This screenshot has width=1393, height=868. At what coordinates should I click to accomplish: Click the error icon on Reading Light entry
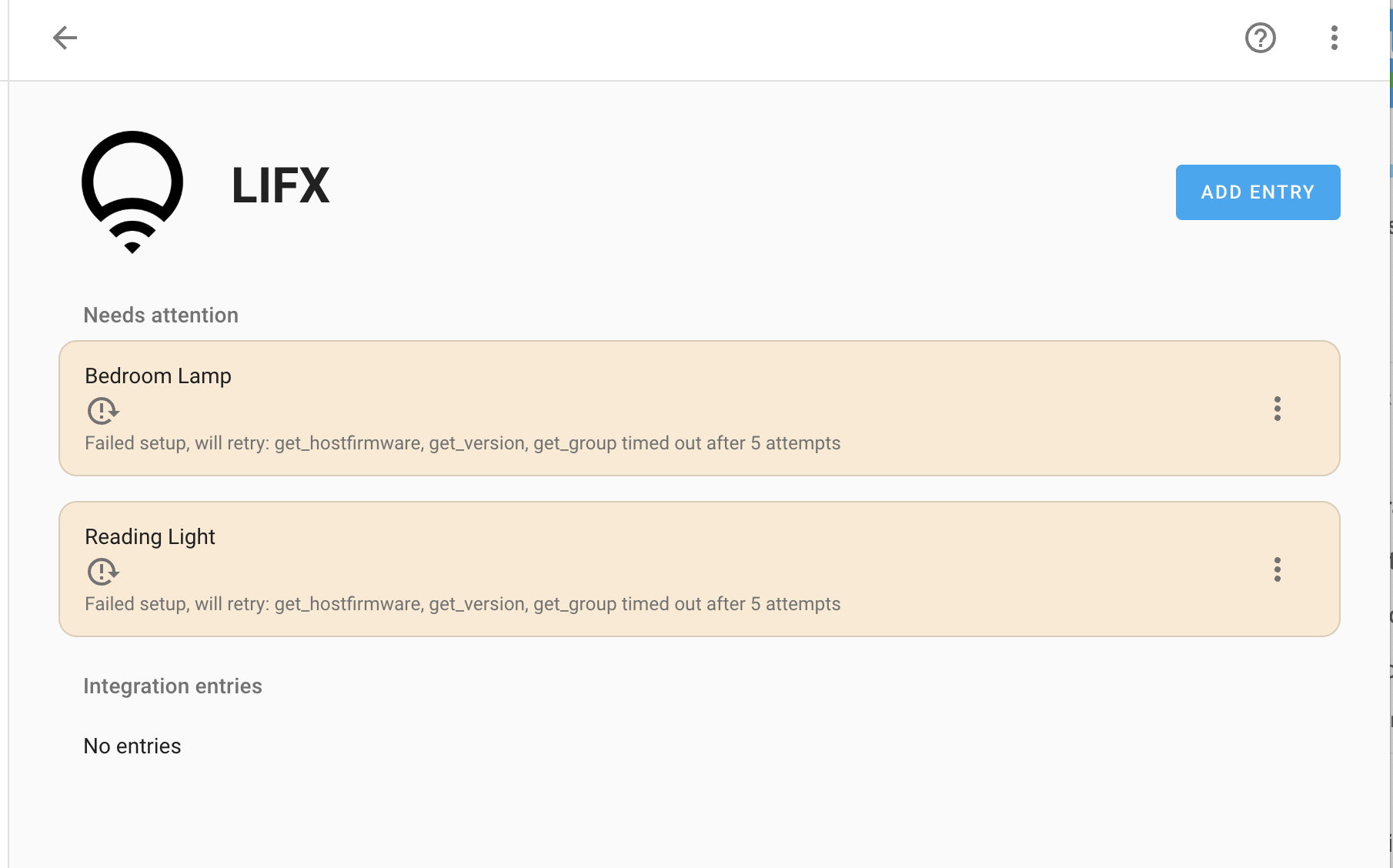tap(102, 572)
